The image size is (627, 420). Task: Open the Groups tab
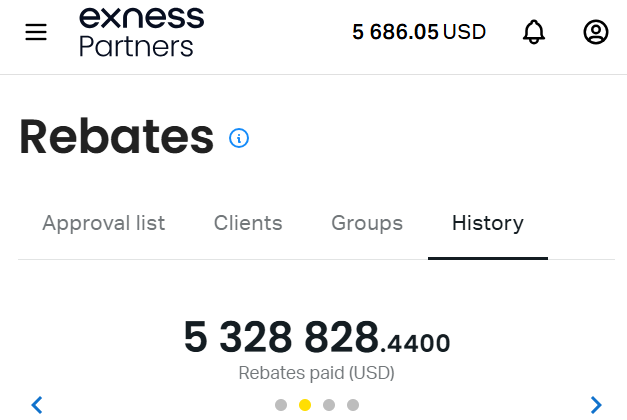click(367, 223)
